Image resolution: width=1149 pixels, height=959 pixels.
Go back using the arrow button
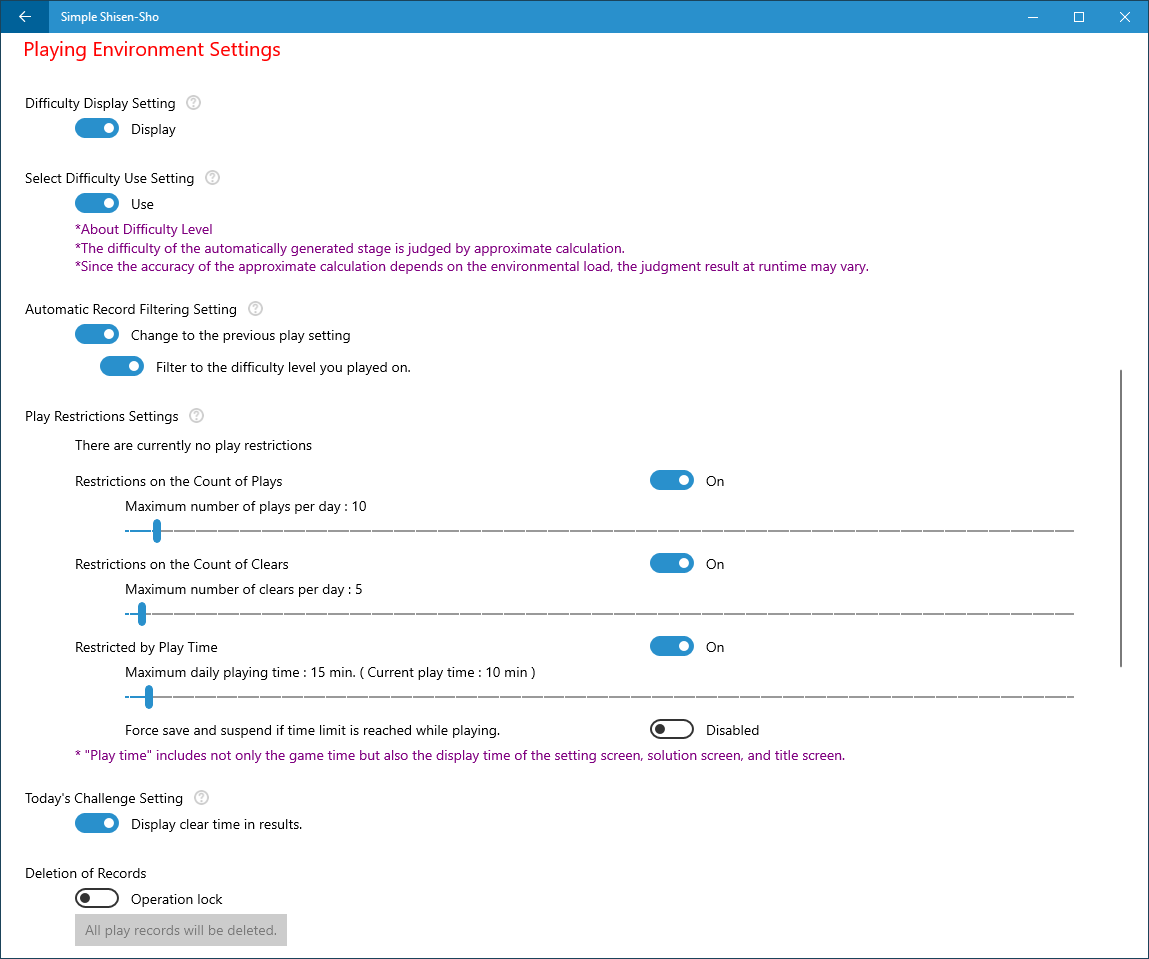tap(25, 16)
